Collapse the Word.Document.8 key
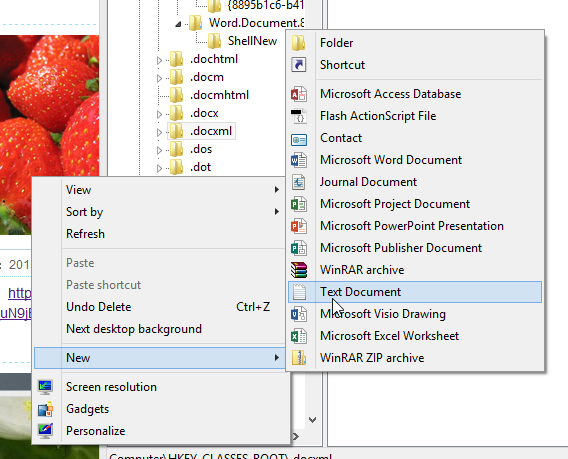Viewport: 568px width, 459px height. 178,25
